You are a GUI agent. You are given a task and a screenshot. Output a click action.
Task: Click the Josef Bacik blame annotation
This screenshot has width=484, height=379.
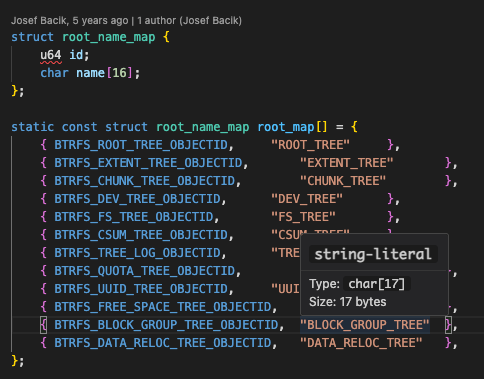coord(126,21)
